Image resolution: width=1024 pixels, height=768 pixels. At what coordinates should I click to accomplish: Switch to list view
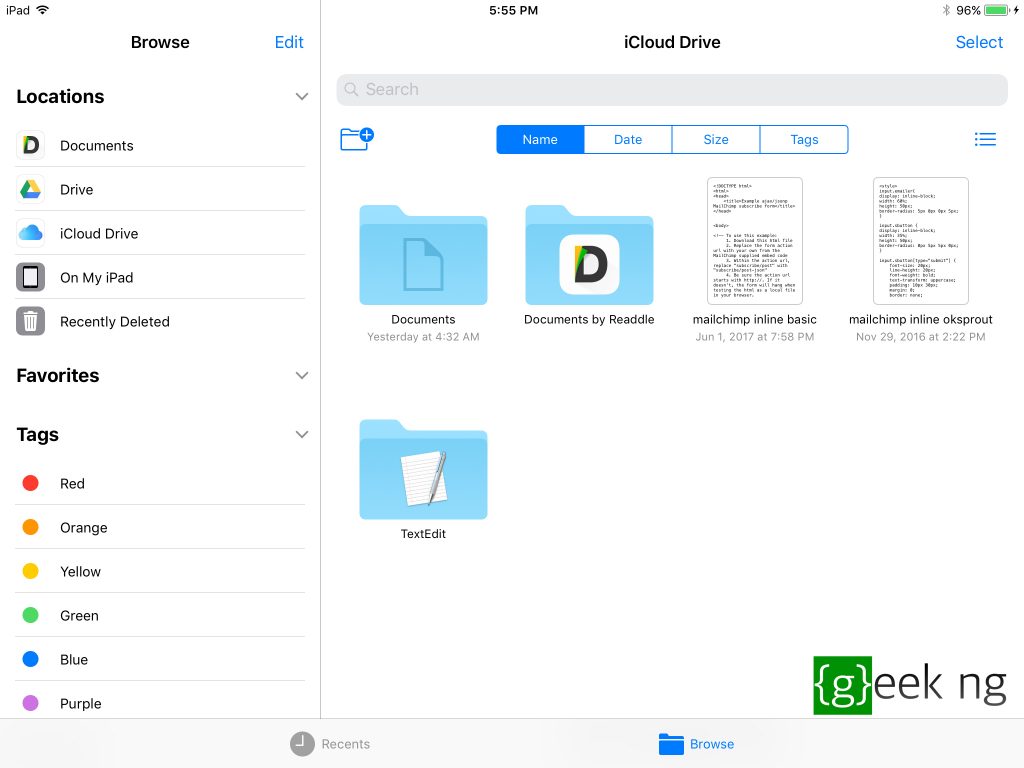click(985, 139)
